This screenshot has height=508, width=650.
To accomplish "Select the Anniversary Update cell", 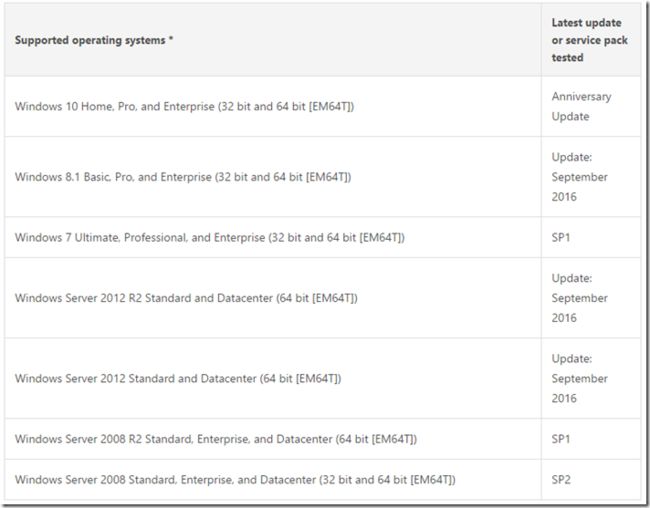I will [x=581, y=107].
